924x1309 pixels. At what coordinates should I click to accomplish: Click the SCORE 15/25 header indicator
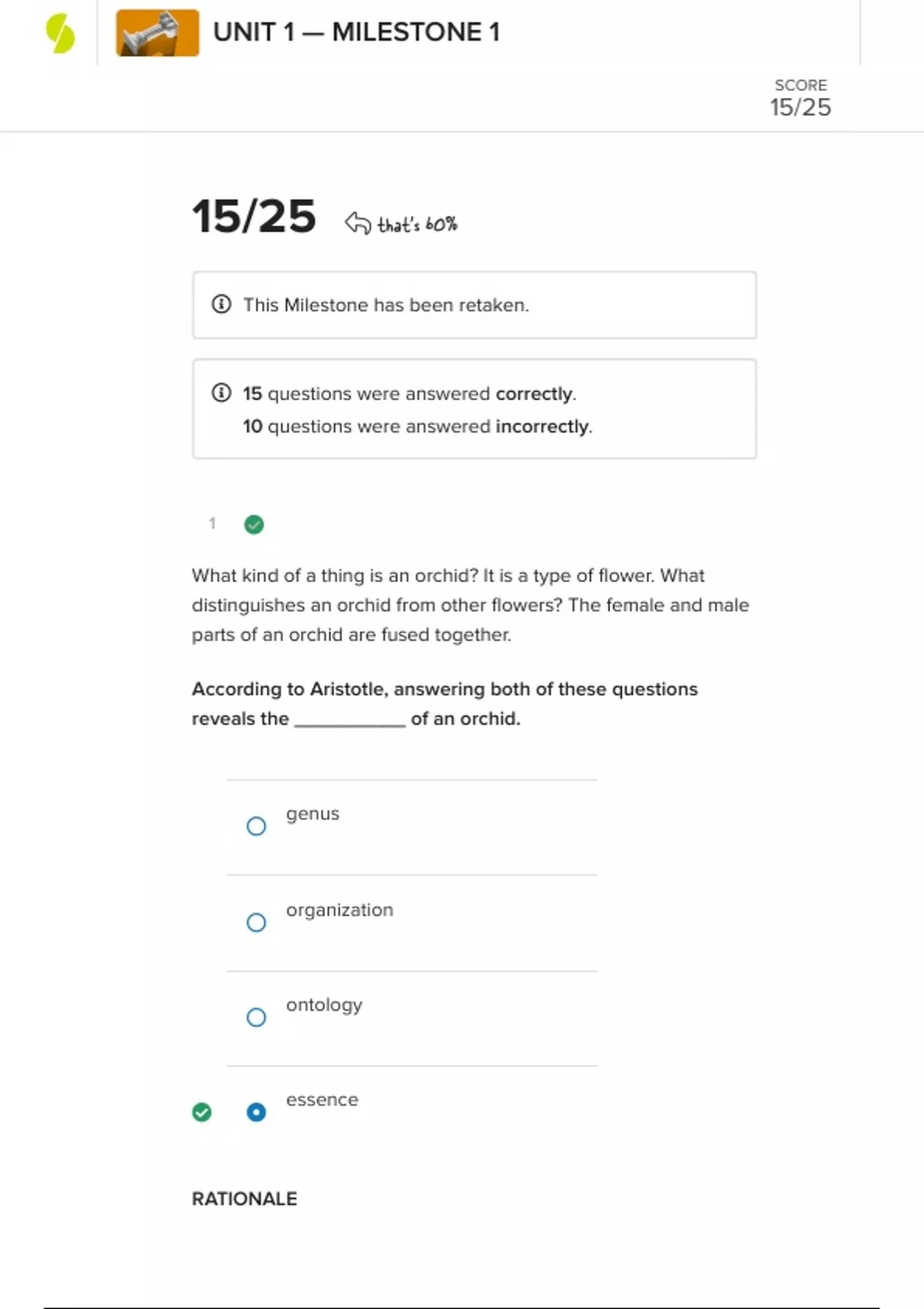pos(801,98)
